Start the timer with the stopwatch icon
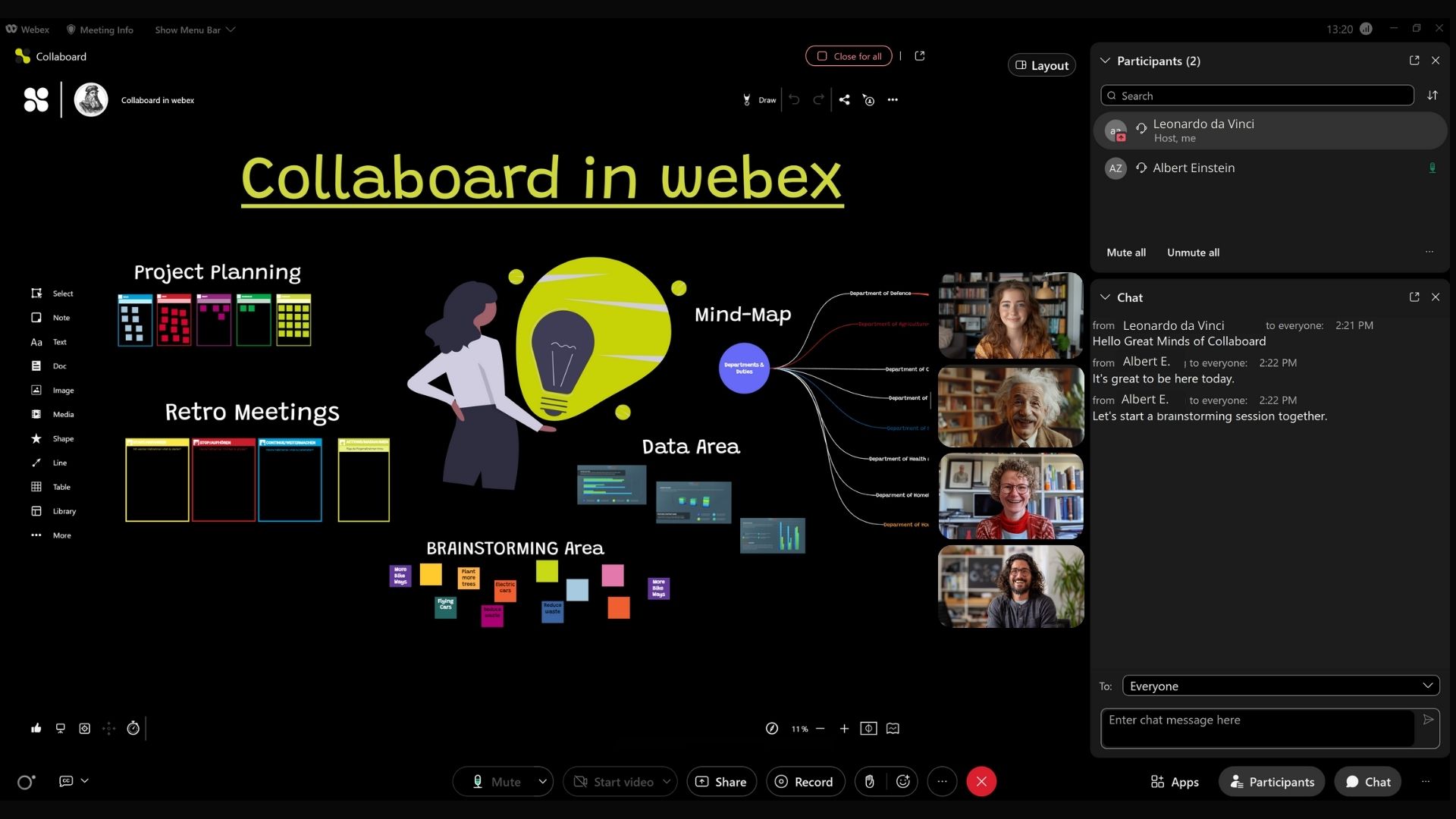Screen dimensions: 1456x819 133,728
